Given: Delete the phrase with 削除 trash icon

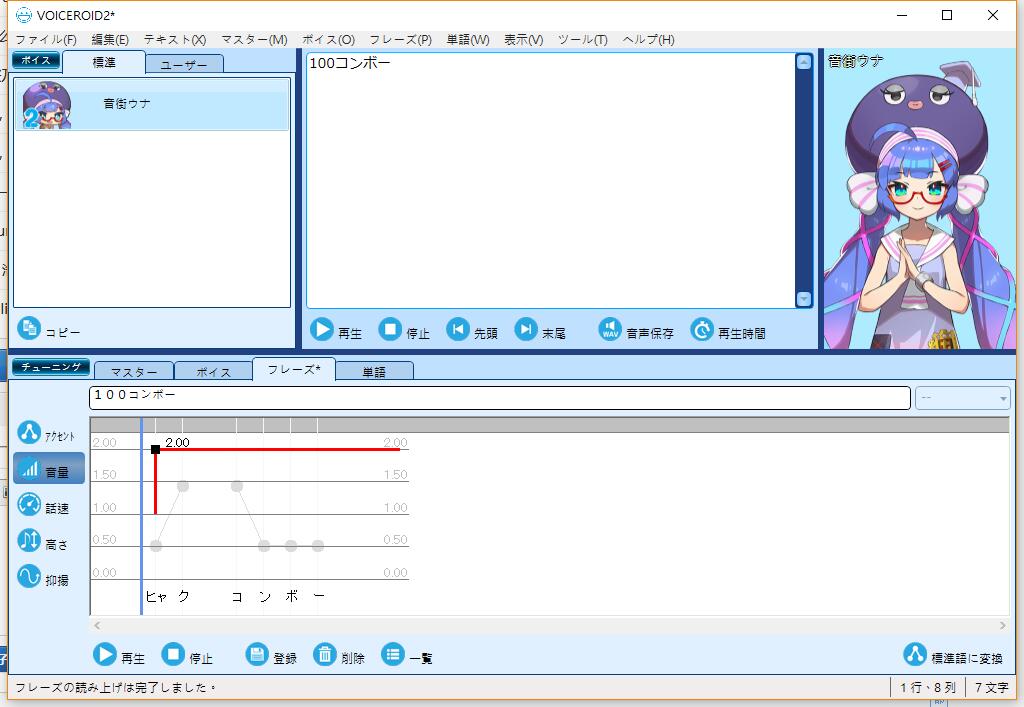Looking at the screenshot, I should tap(325, 655).
